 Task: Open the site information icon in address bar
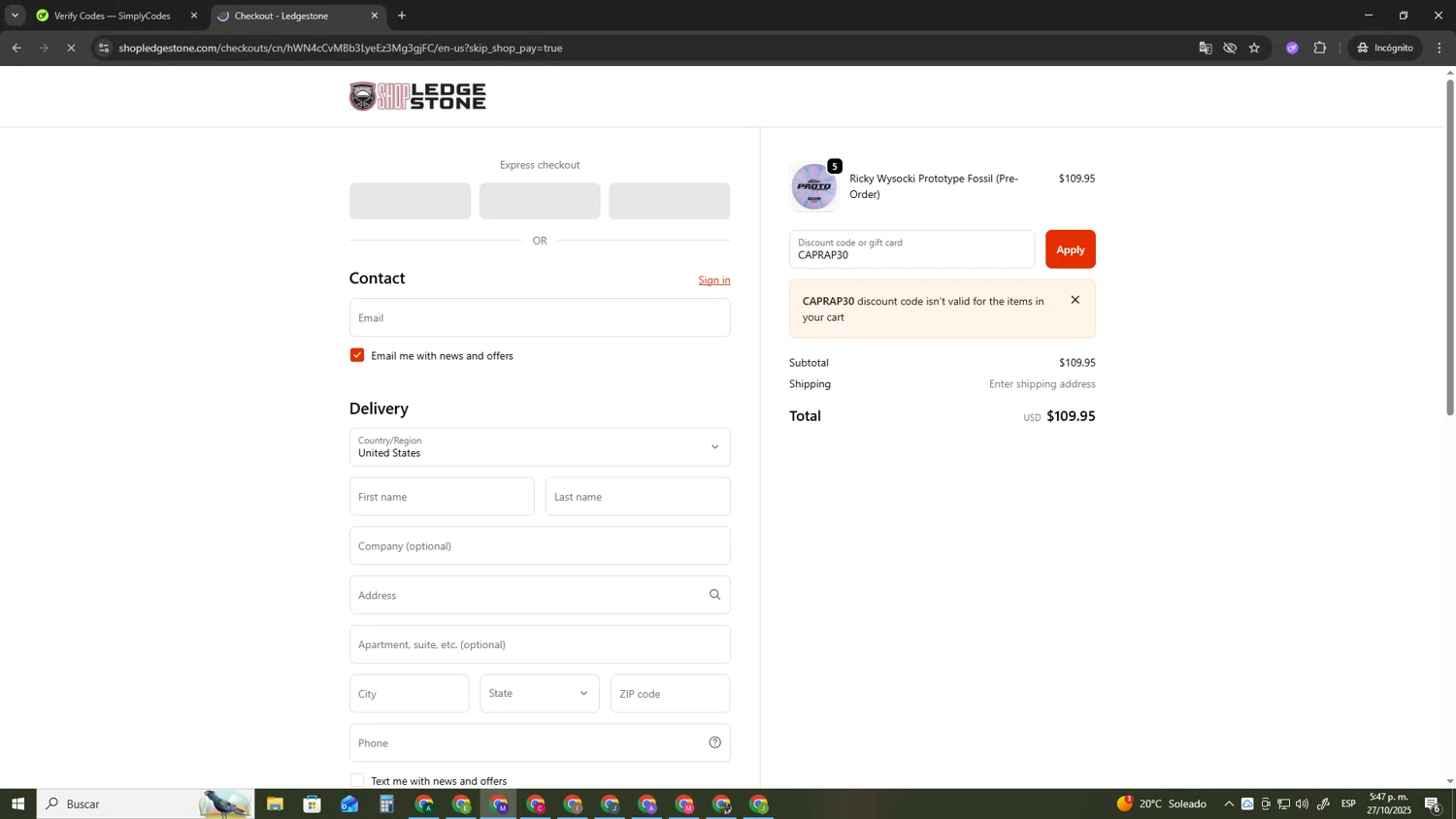pyautogui.click(x=104, y=48)
